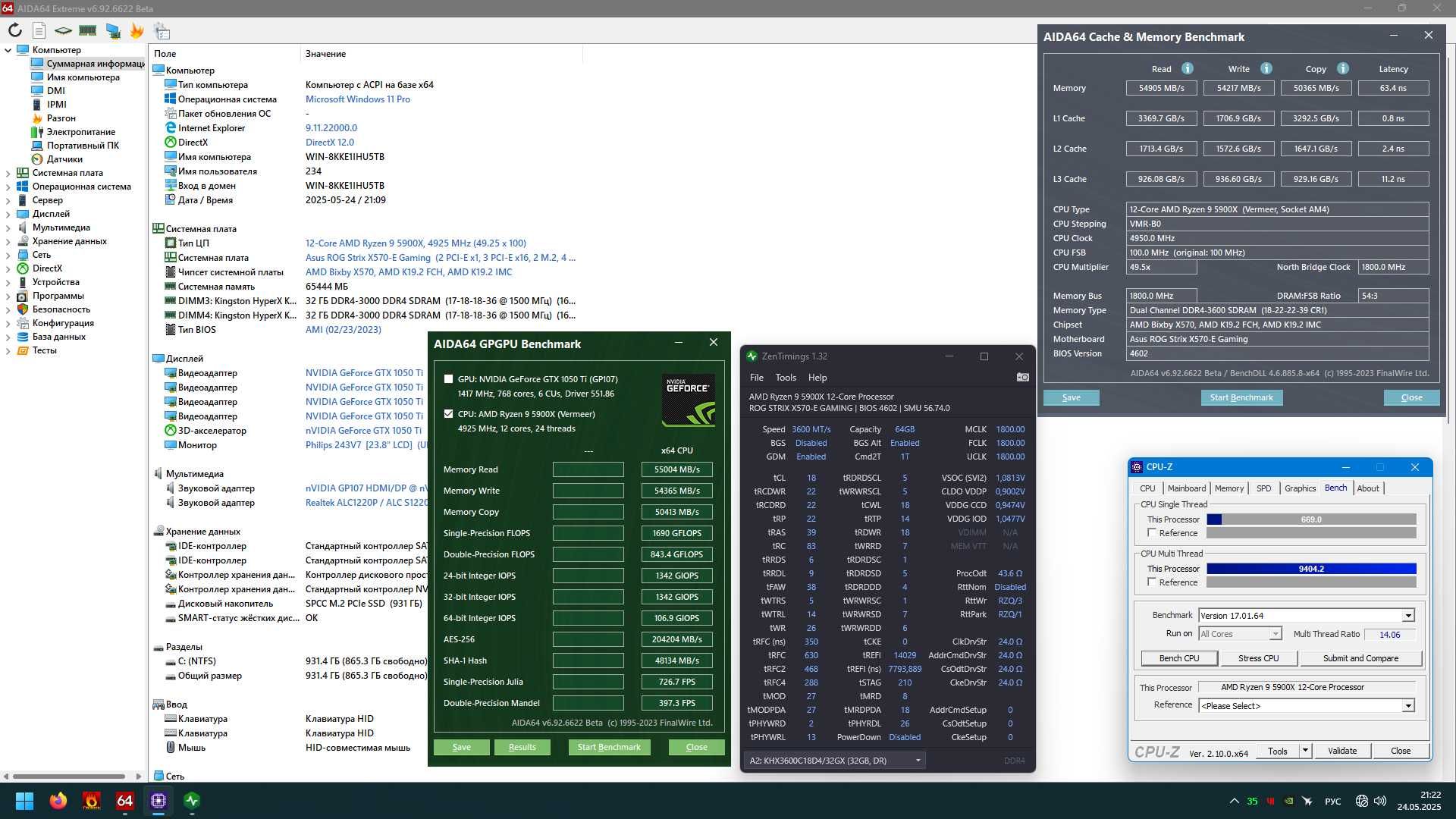Click Start Benchmark in the GPGPU Benchmark window
The height and width of the screenshot is (819, 1456).
(x=609, y=747)
